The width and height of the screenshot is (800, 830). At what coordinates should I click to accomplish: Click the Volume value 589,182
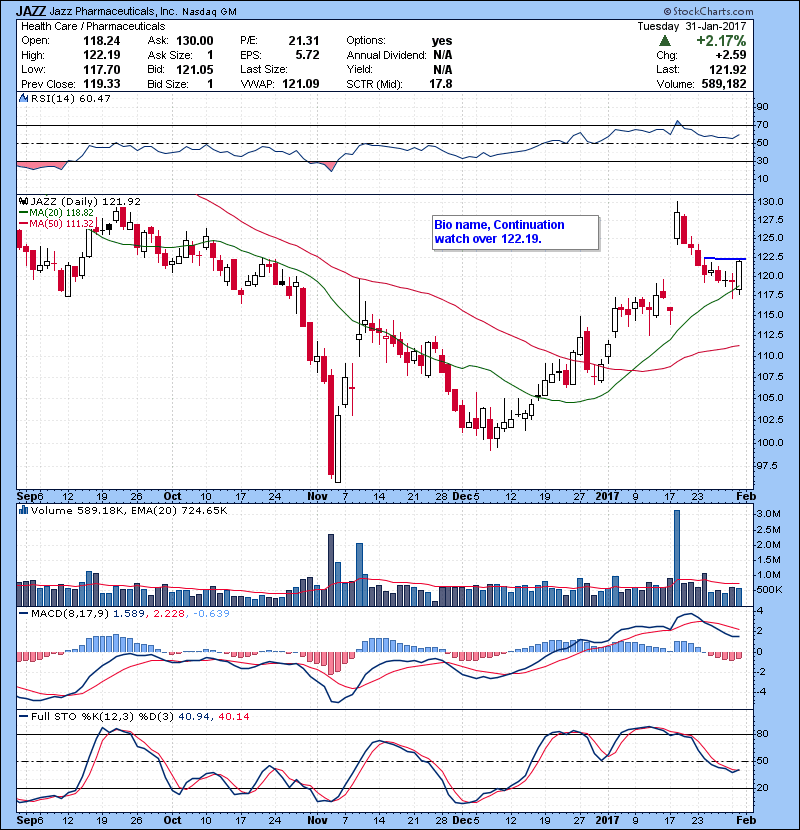tap(724, 84)
